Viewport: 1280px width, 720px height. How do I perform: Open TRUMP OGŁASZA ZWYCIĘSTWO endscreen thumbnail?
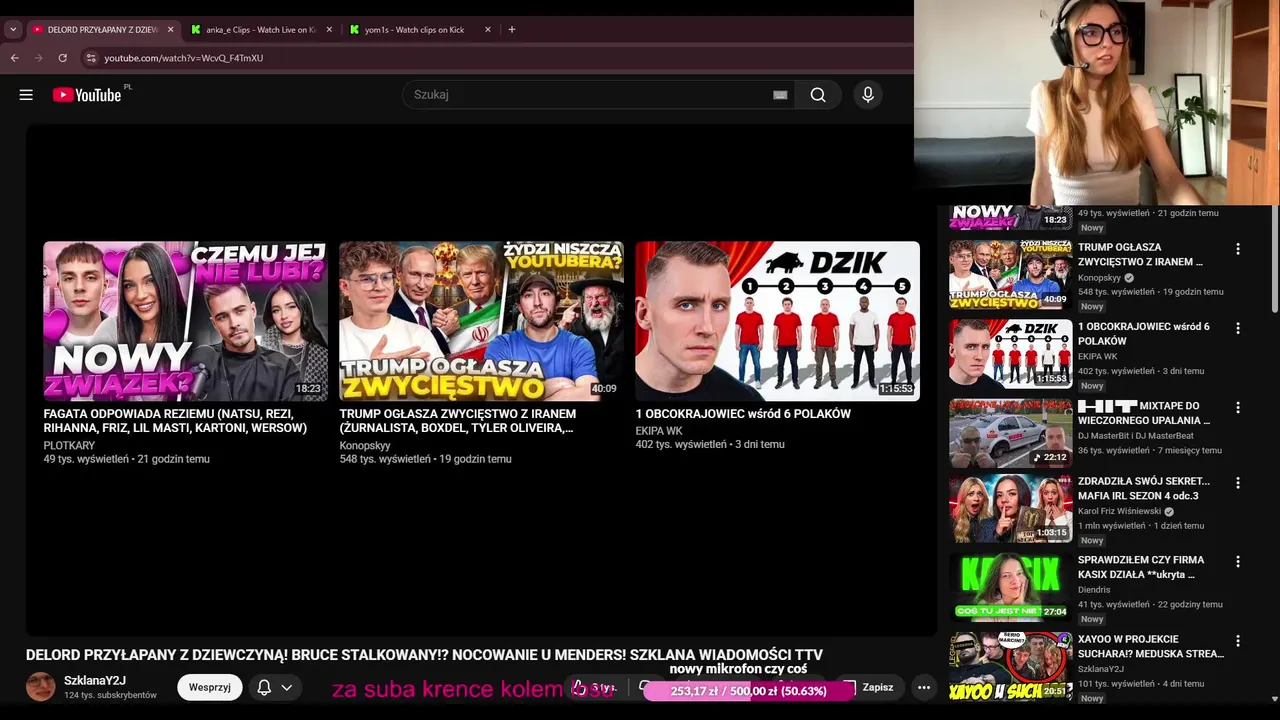pos(481,321)
